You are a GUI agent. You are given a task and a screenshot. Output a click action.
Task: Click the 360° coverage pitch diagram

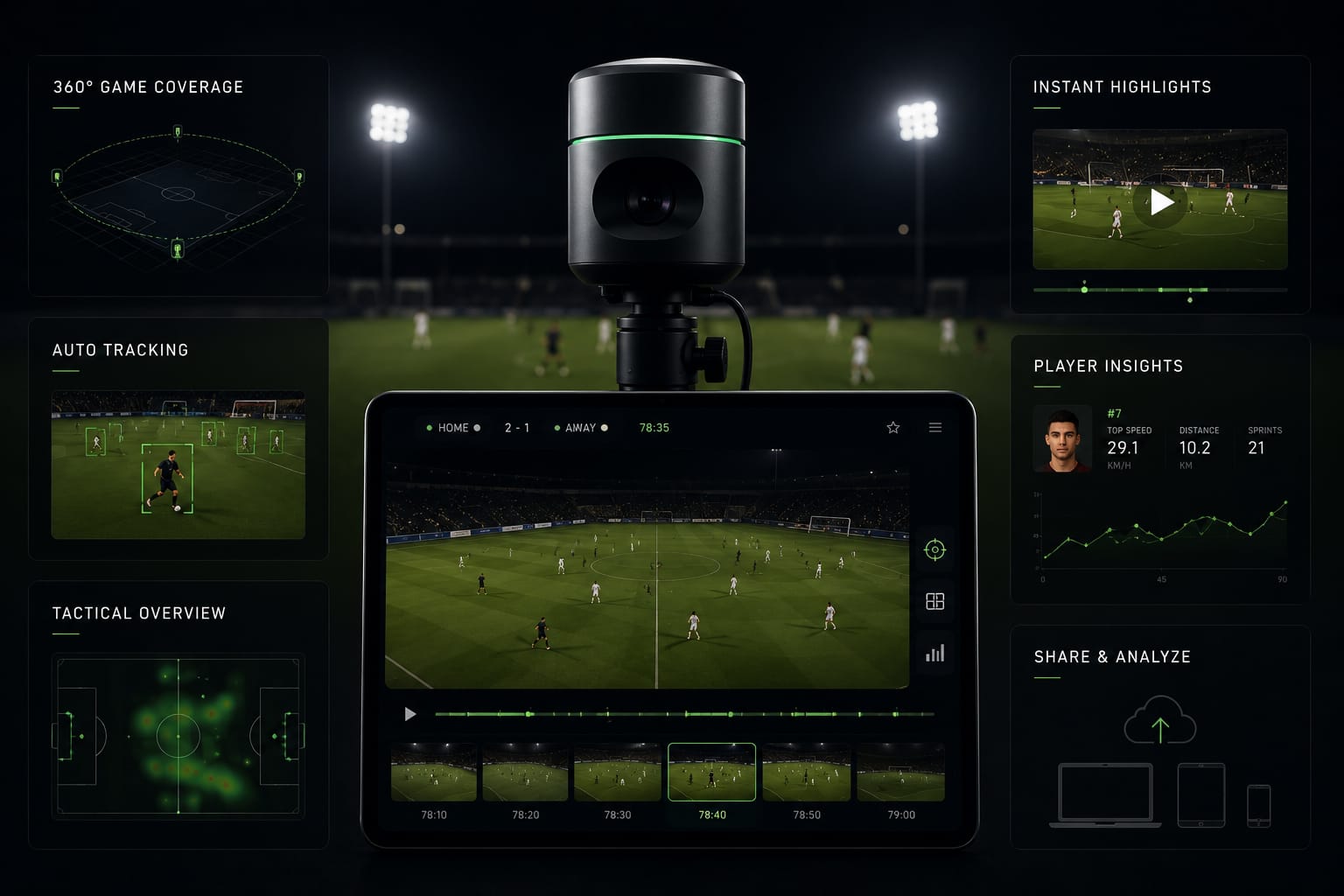[x=178, y=195]
